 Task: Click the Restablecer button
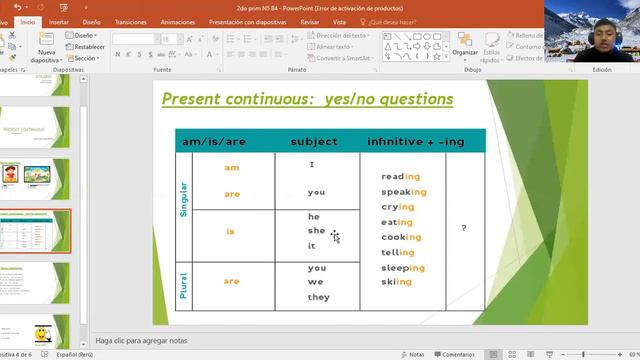click(85, 47)
